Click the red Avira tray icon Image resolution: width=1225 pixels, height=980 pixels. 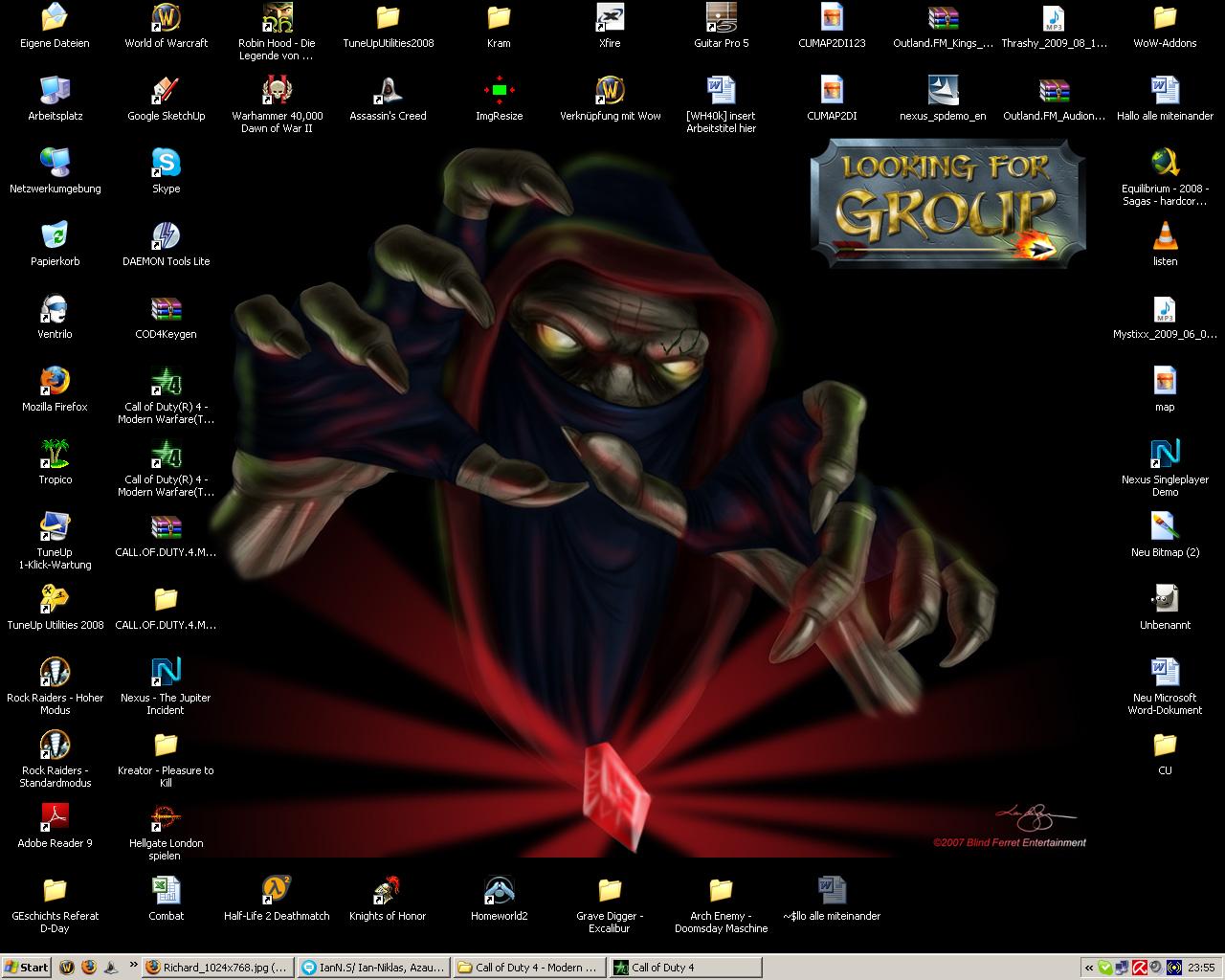1139,968
